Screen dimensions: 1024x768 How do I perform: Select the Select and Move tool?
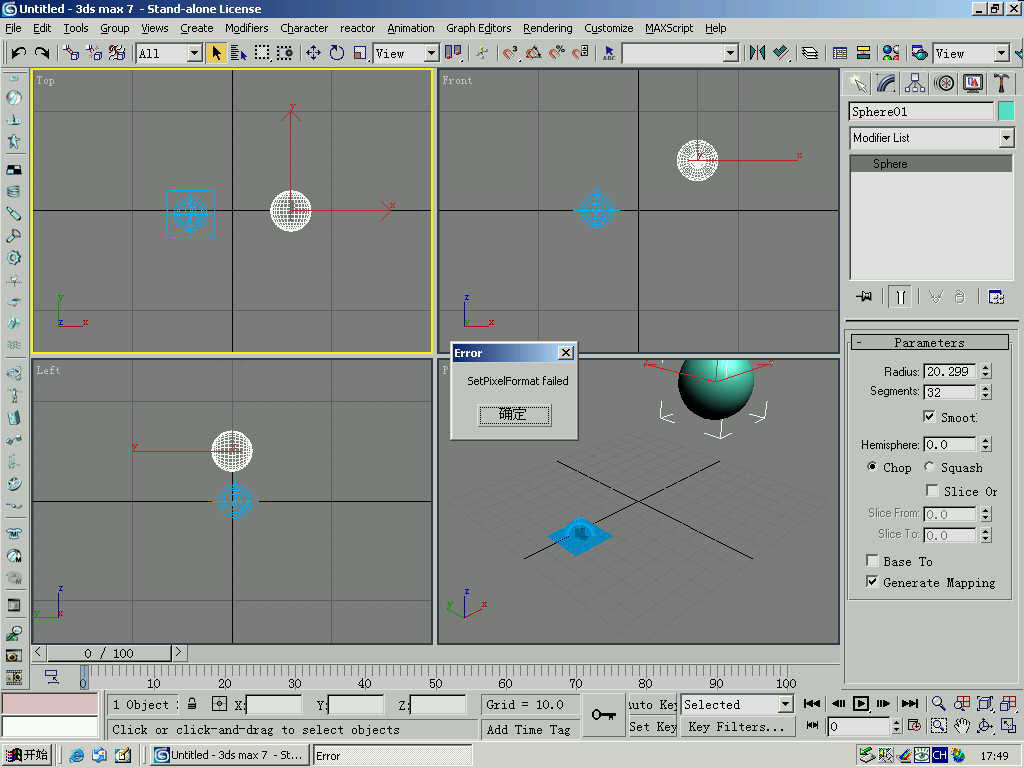(x=313, y=53)
